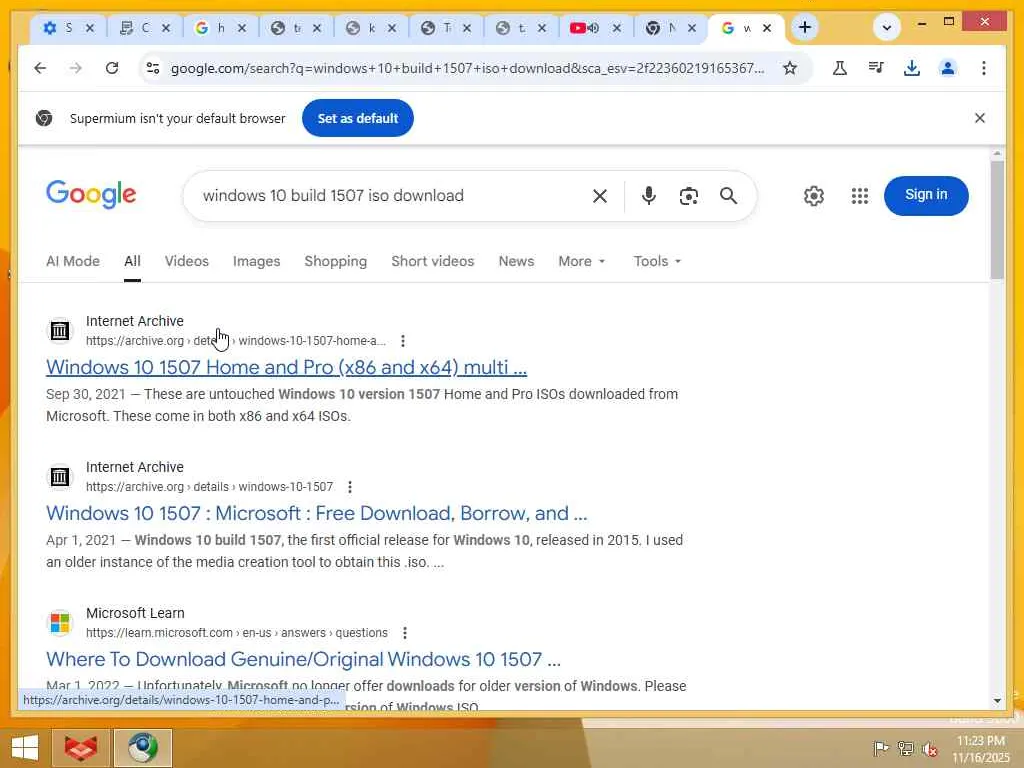Open options dots for windows-10-1507-home result
This screenshot has width=1024, height=768.
point(403,341)
